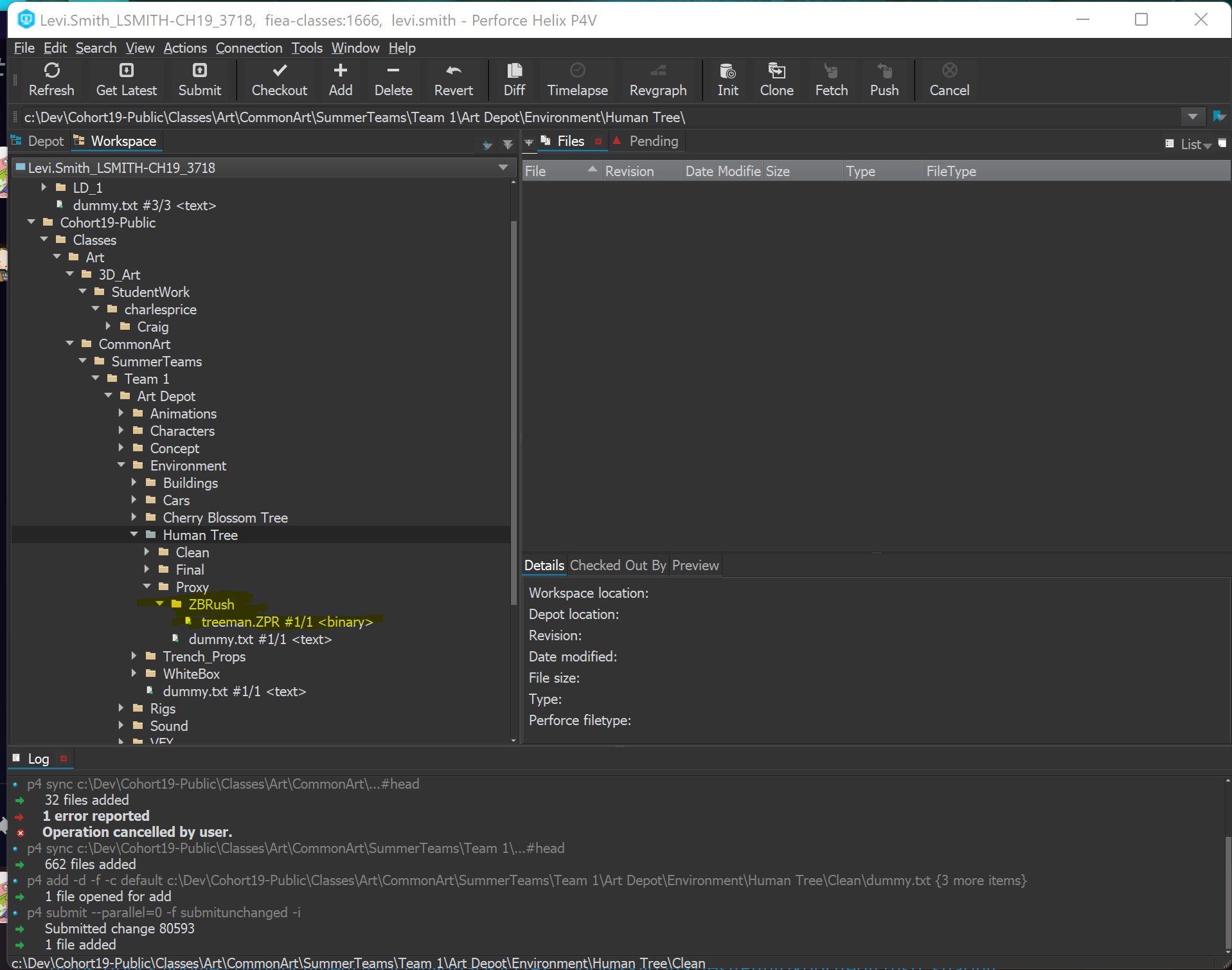The height and width of the screenshot is (970, 1232).
Task: Select treeman.ZPR file in the tree
Action: (x=287, y=622)
